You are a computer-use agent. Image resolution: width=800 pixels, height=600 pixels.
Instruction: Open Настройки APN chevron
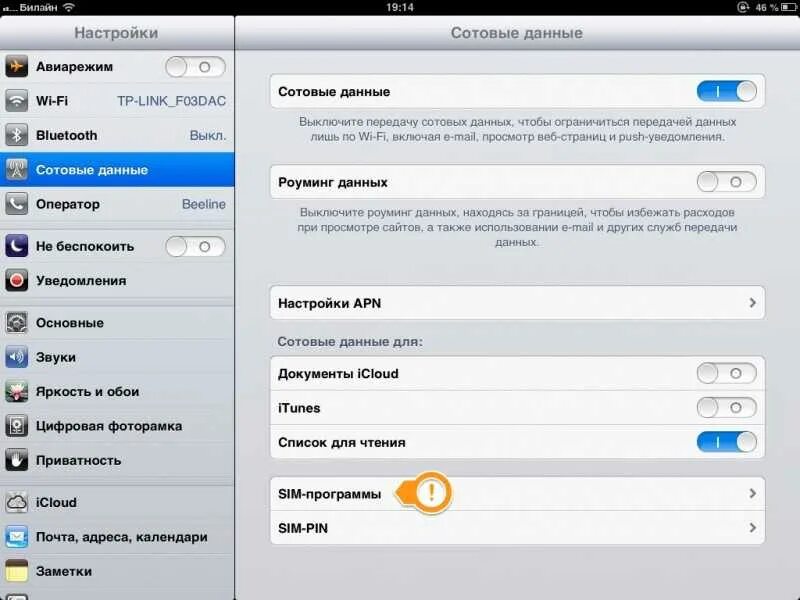click(753, 303)
